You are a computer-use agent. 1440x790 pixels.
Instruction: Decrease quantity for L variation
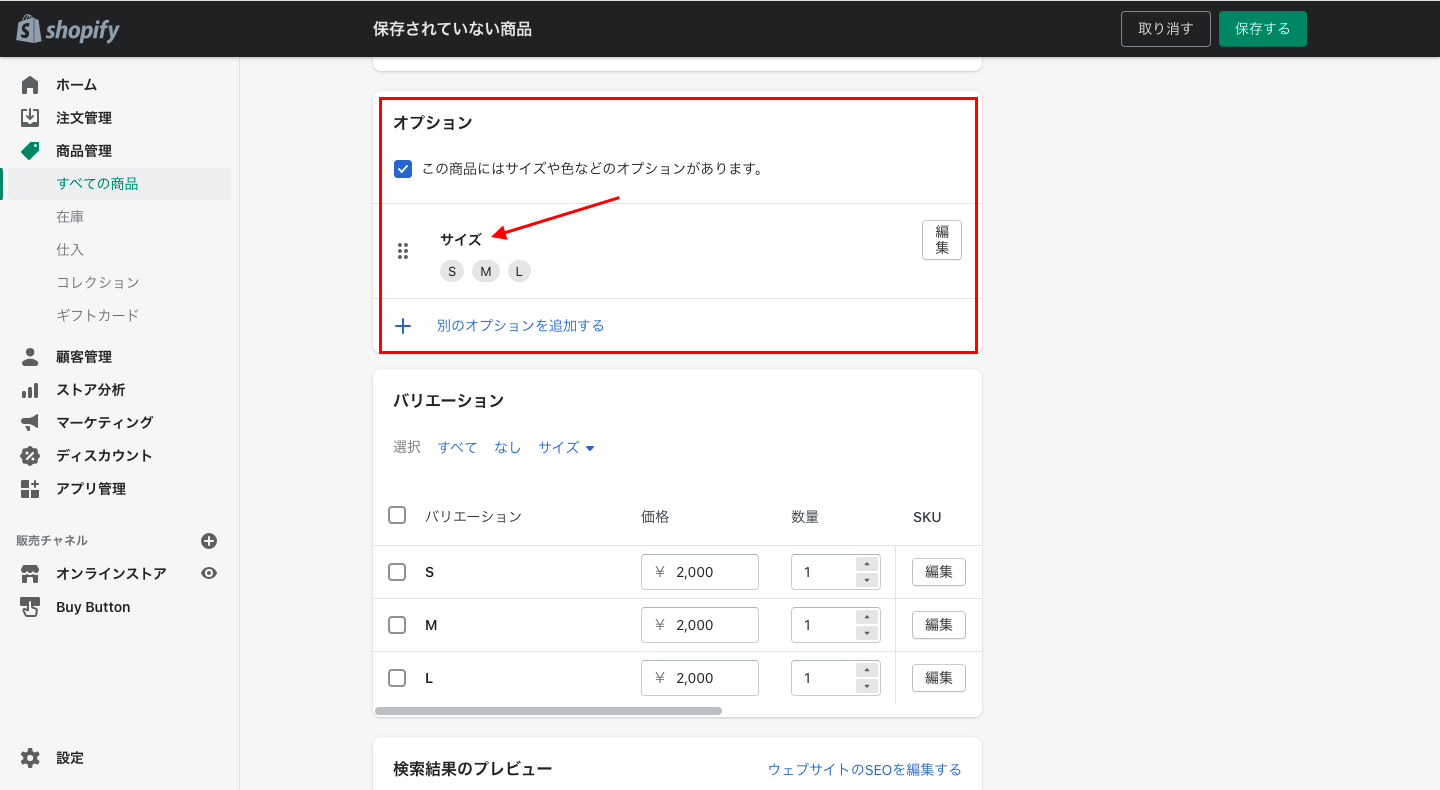click(x=867, y=686)
